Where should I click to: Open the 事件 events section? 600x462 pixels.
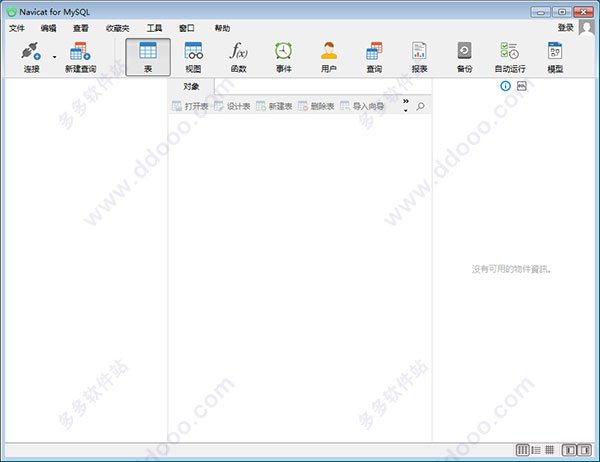pos(284,57)
